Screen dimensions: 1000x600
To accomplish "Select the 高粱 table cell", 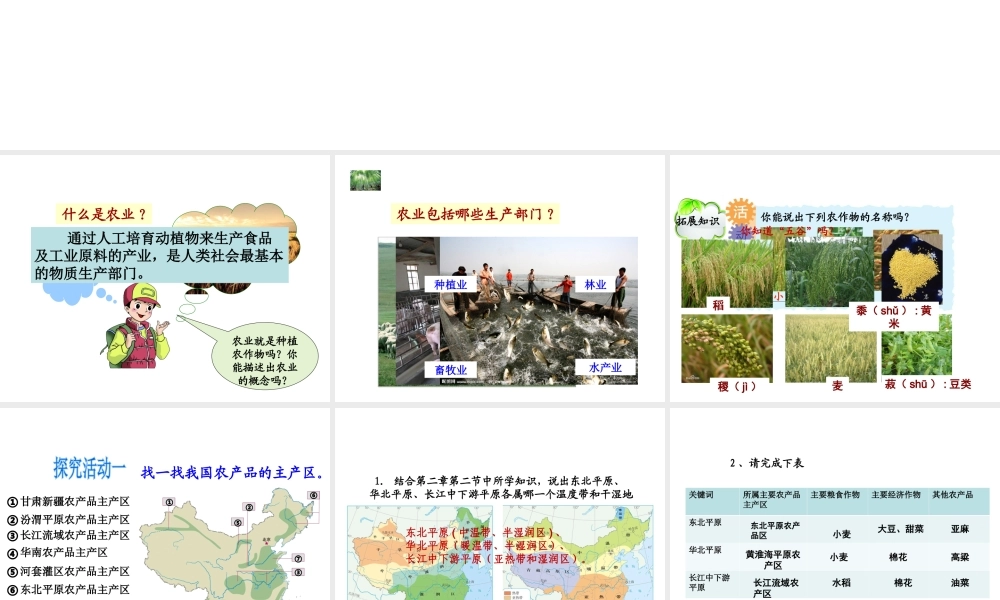I will point(960,557).
